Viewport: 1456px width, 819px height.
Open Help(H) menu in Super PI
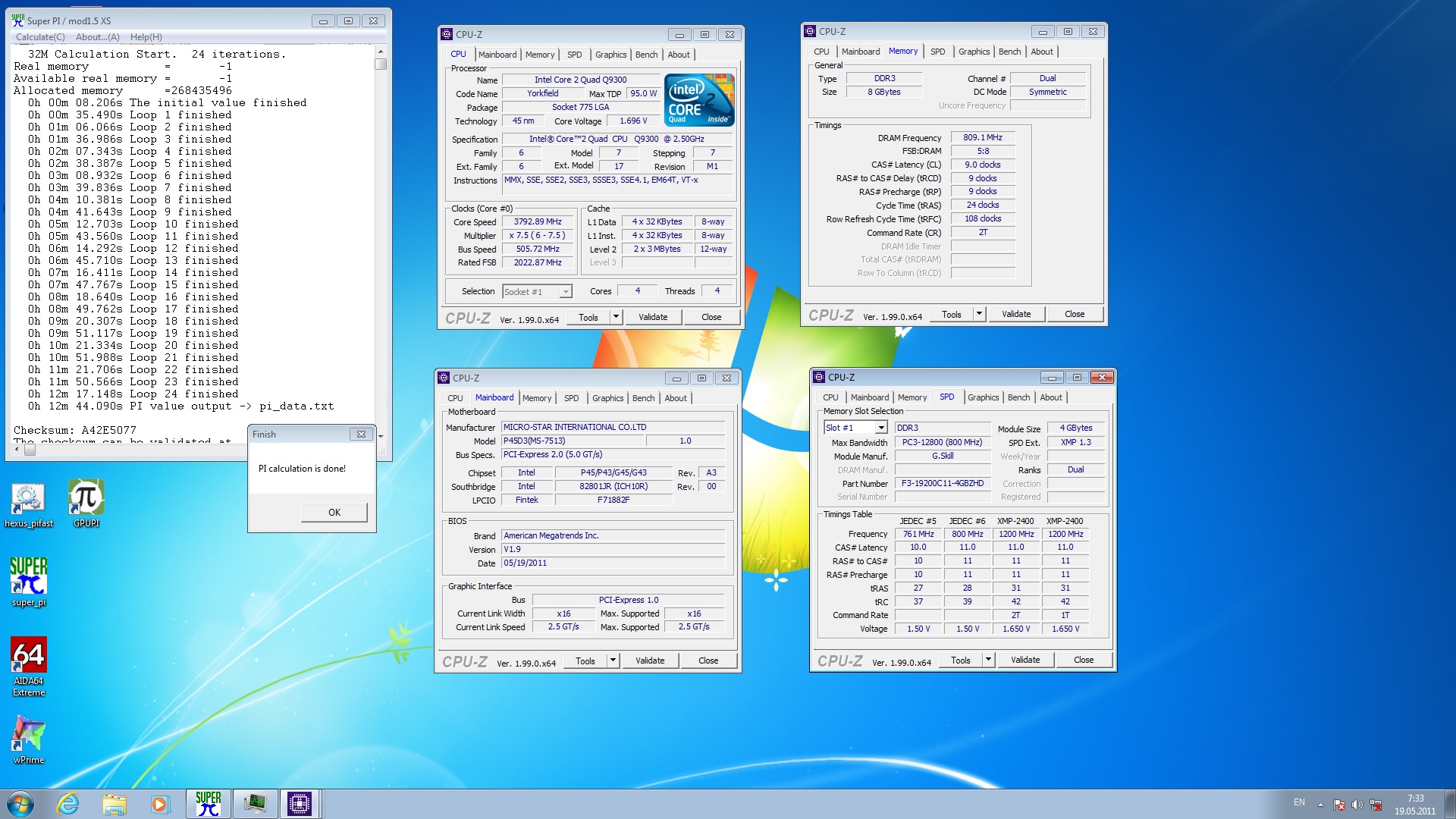146,37
